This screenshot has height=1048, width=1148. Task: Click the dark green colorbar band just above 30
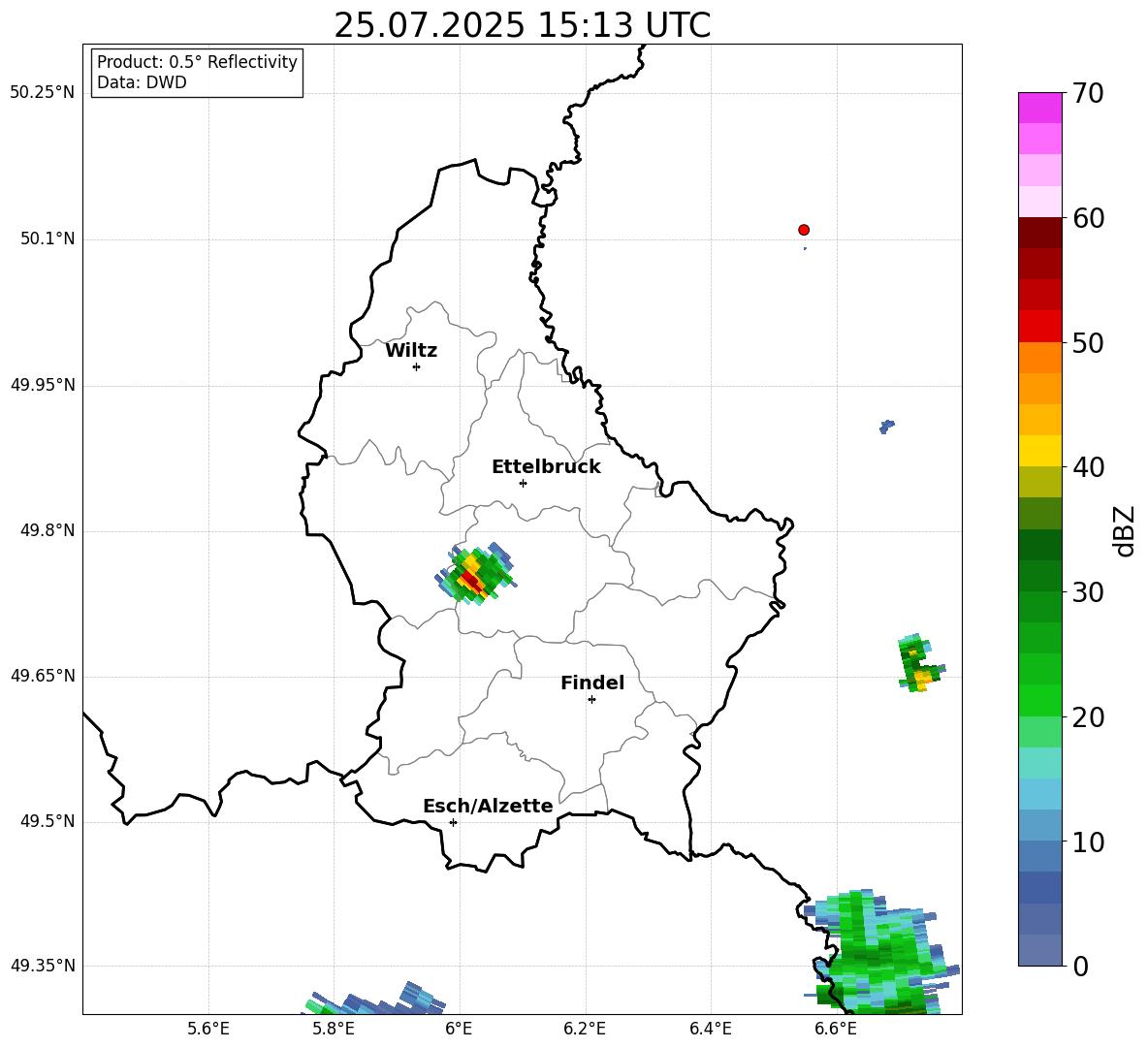[x=1039, y=575]
